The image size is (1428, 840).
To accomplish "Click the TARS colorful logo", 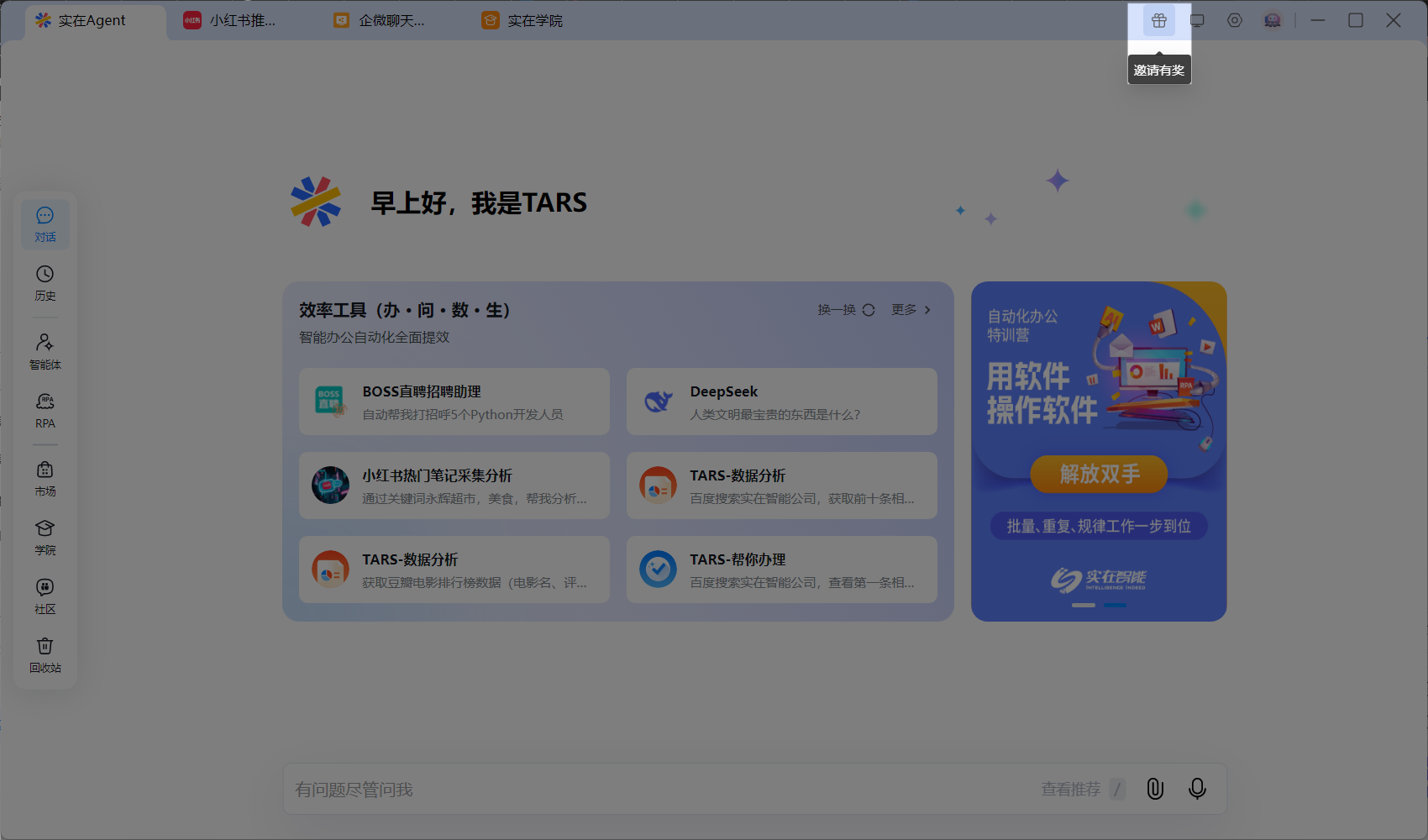I will (316, 202).
